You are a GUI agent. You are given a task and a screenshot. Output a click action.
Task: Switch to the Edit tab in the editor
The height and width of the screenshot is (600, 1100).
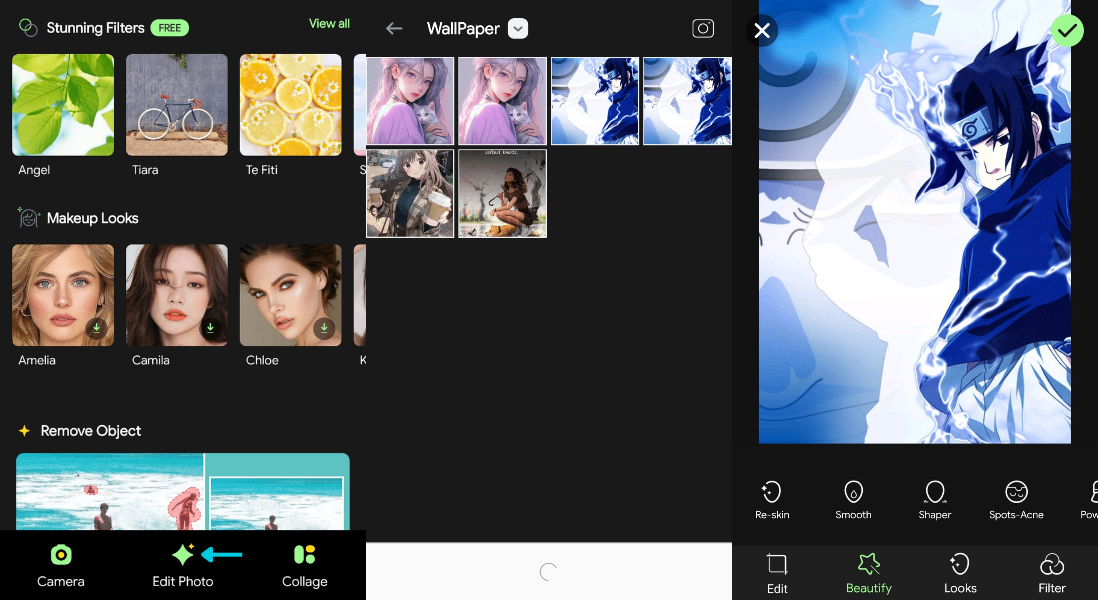[777, 573]
